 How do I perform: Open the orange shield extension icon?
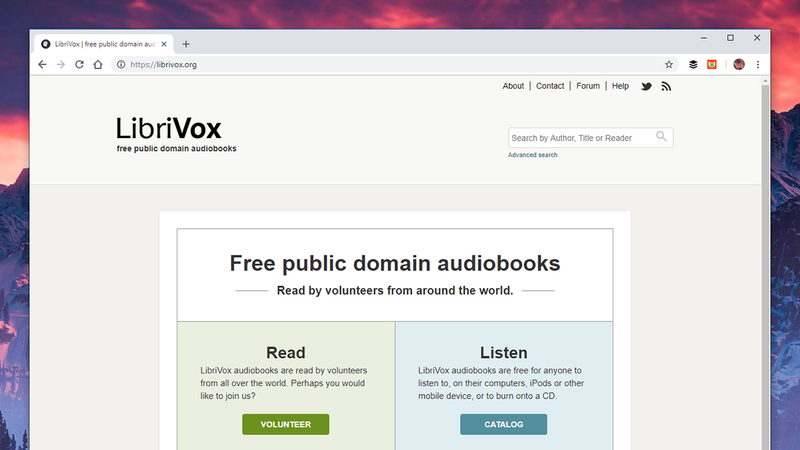click(x=712, y=64)
